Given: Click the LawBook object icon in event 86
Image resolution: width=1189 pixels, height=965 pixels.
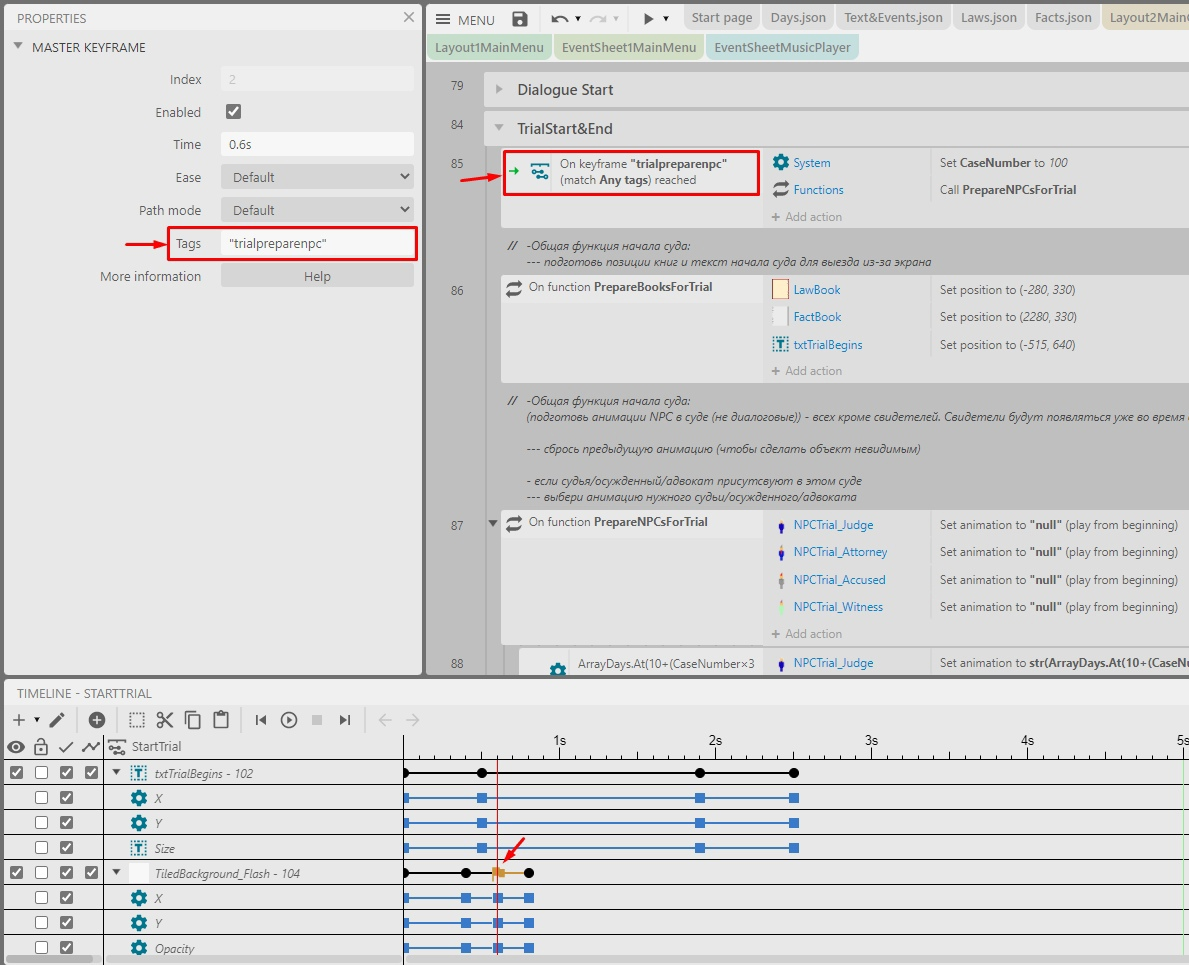Looking at the screenshot, I should coord(780,289).
